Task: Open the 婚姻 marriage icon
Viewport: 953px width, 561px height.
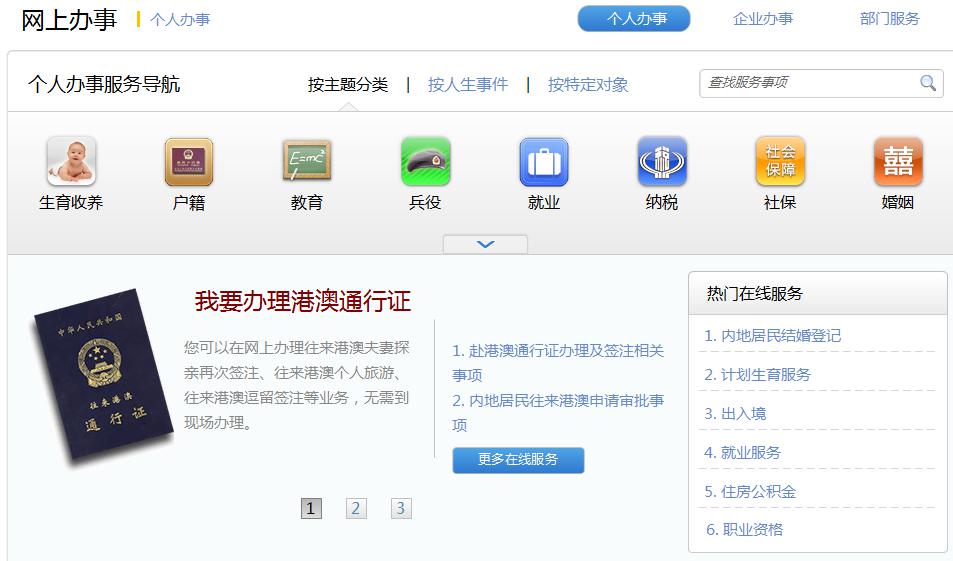Action: click(x=898, y=162)
